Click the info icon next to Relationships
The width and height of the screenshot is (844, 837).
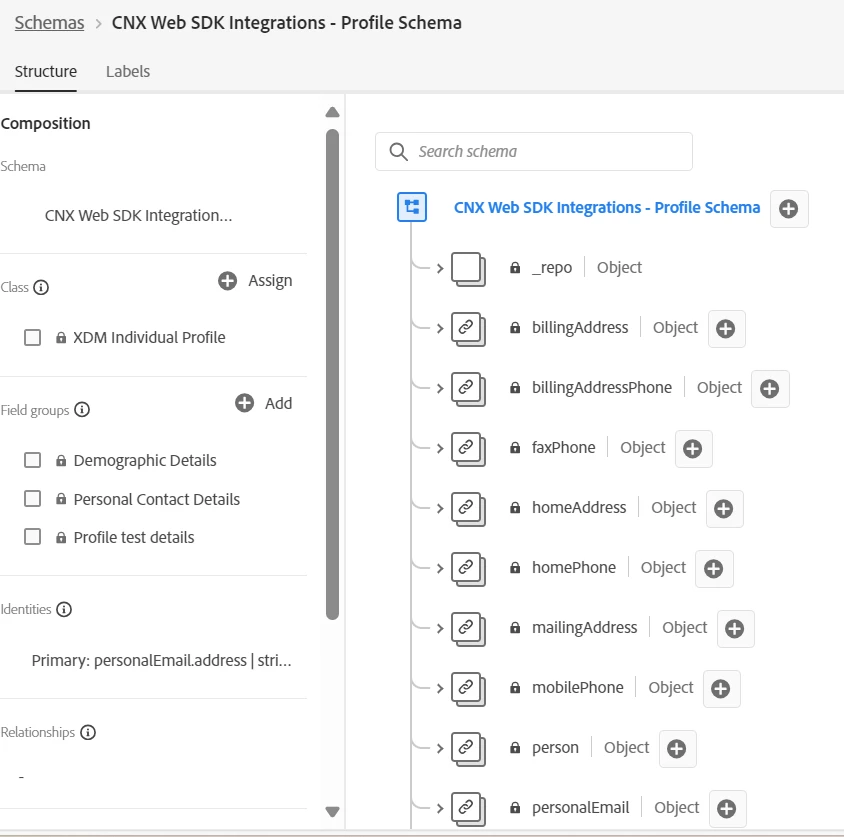click(x=88, y=733)
